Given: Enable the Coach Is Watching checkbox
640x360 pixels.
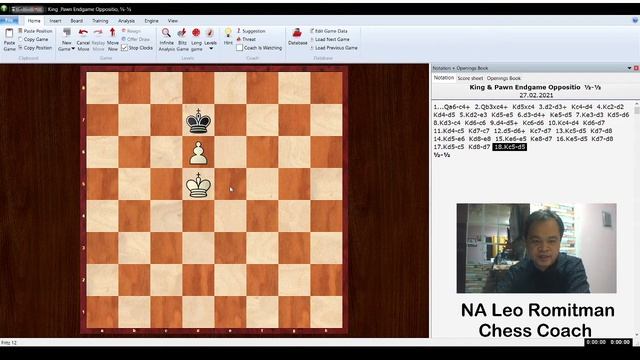Looking at the screenshot, I should pos(240,48).
